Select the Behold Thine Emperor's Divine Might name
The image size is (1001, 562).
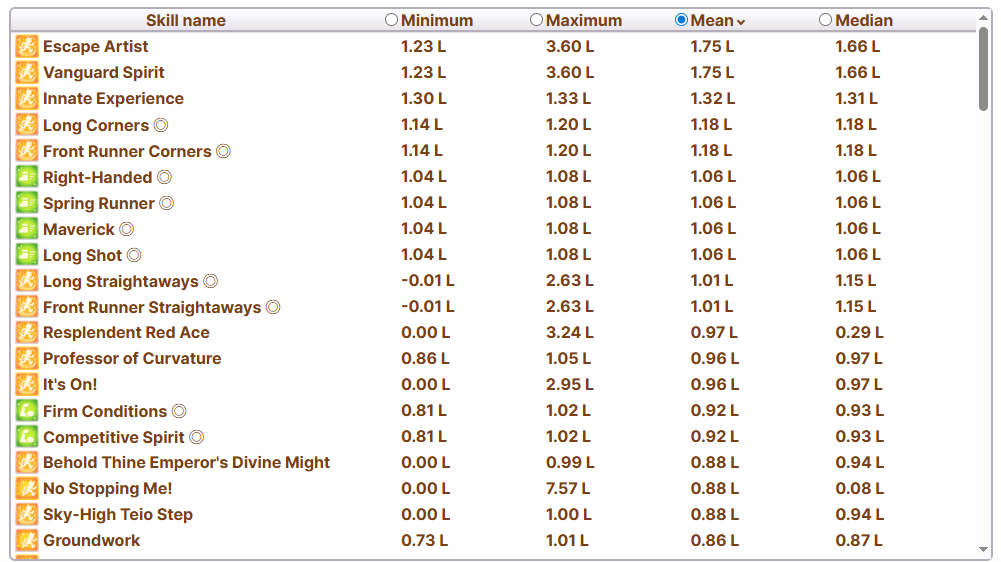pyautogui.click(x=186, y=463)
